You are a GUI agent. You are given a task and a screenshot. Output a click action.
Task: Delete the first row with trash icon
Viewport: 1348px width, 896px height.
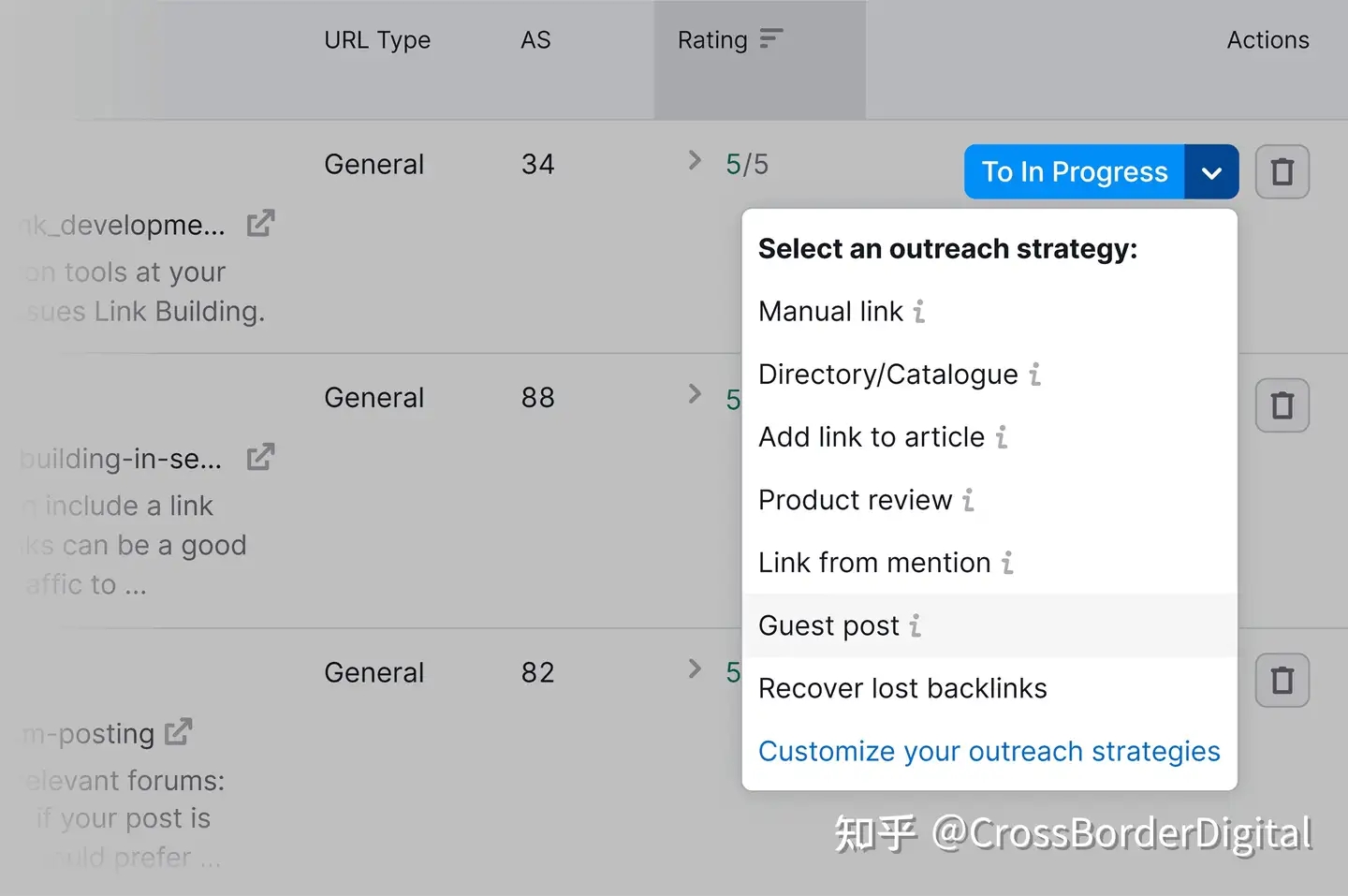[x=1282, y=172]
